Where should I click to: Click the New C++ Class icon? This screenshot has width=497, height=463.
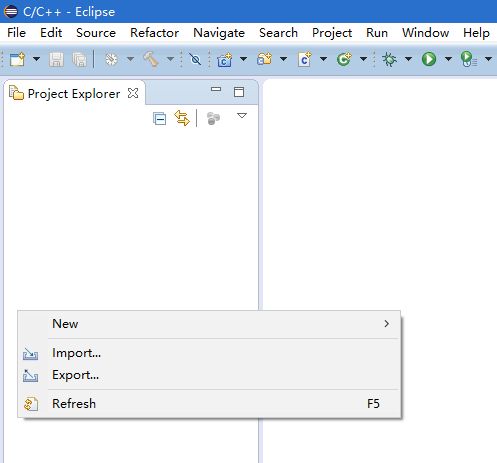click(x=344, y=60)
